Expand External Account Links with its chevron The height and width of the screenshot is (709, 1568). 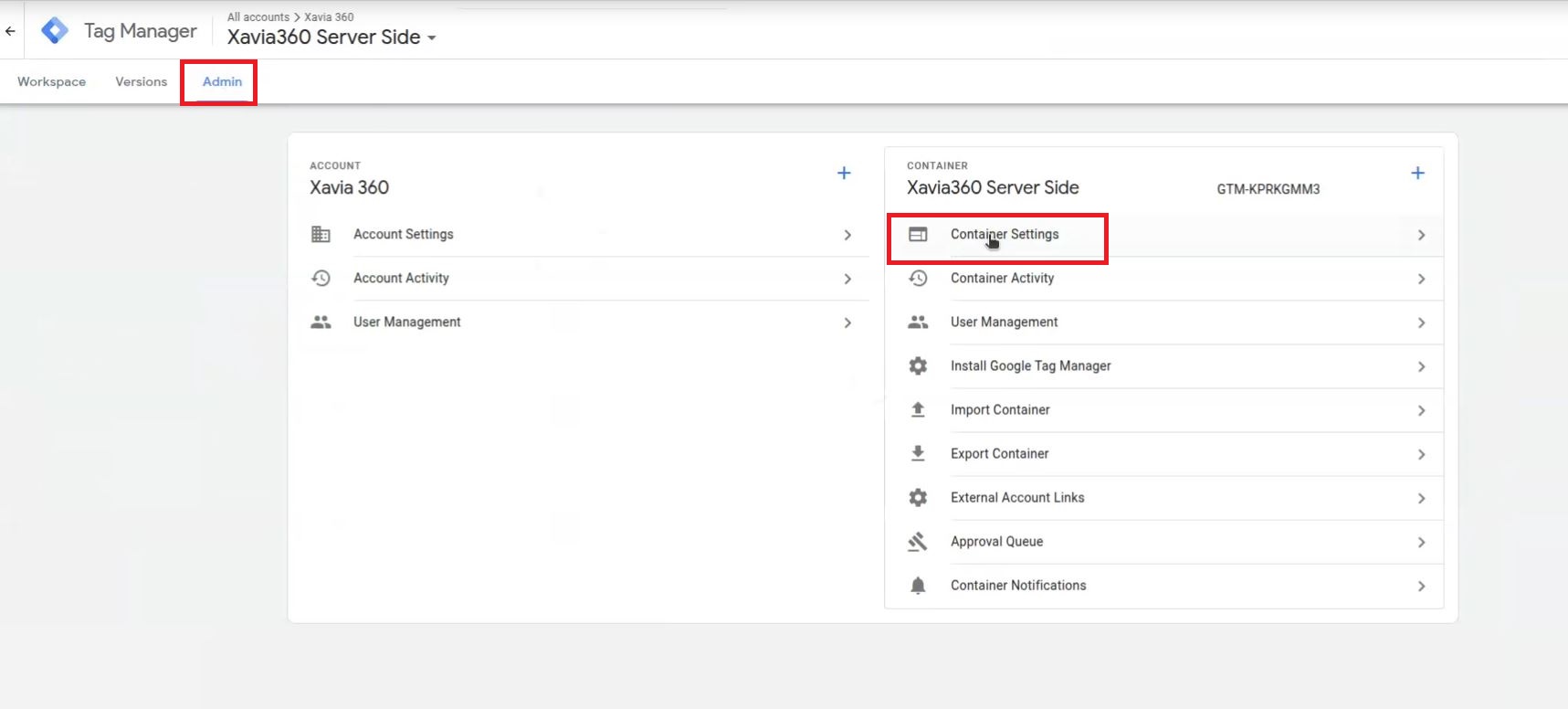coord(1421,498)
